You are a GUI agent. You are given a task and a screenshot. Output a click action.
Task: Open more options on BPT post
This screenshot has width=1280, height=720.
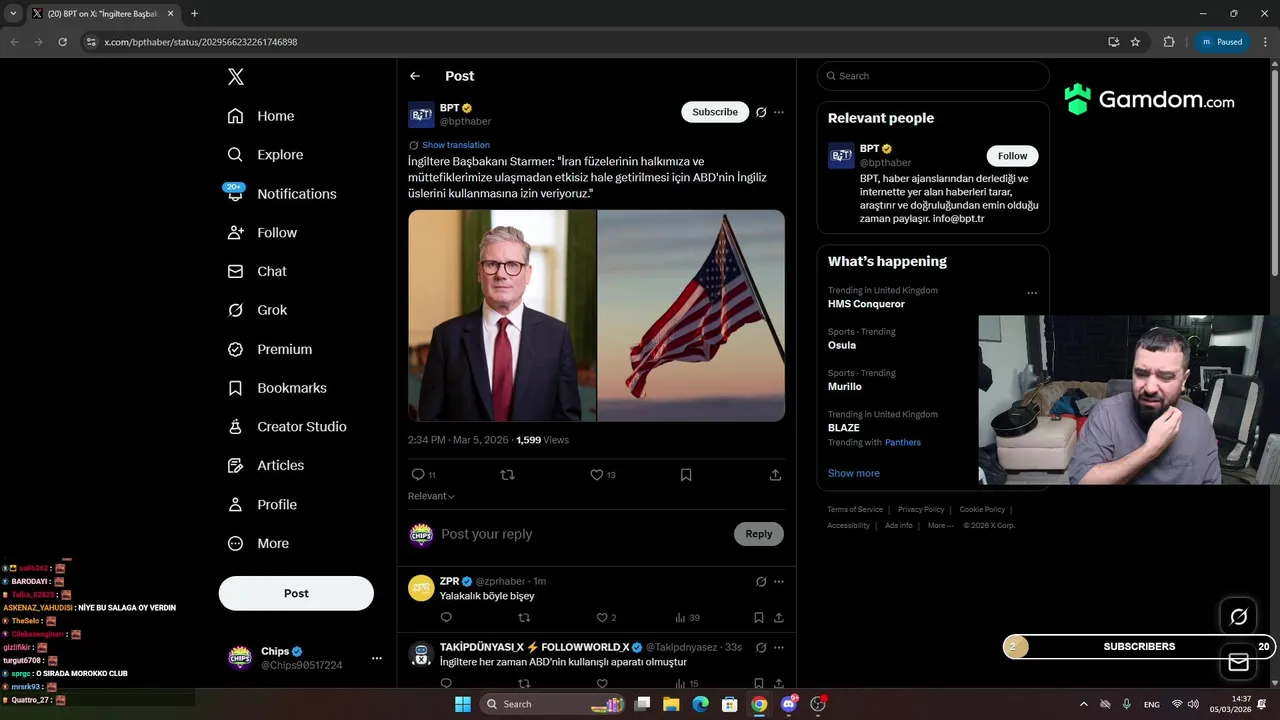(x=779, y=112)
